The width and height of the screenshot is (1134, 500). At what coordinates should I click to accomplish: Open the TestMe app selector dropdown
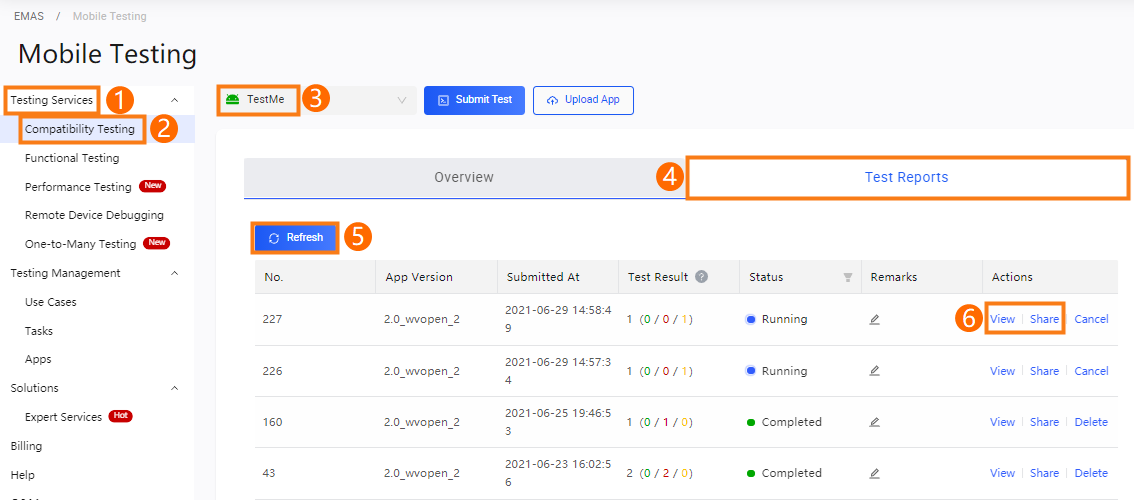[x=317, y=100]
